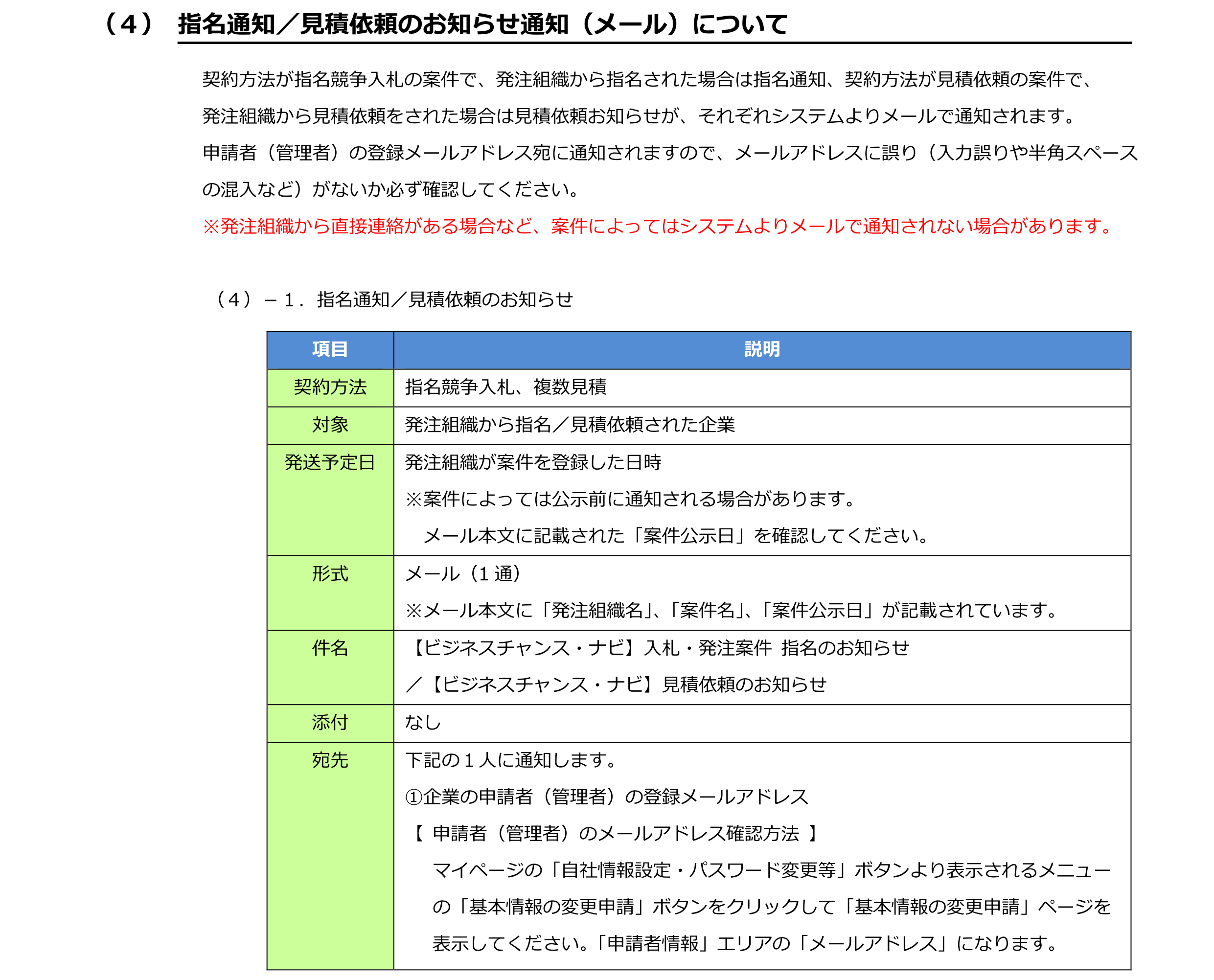The width and height of the screenshot is (1214, 980).
Task: Click the subheading （４）－１．指名通知／見積依頼のお知らせ
Action: [393, 299]
